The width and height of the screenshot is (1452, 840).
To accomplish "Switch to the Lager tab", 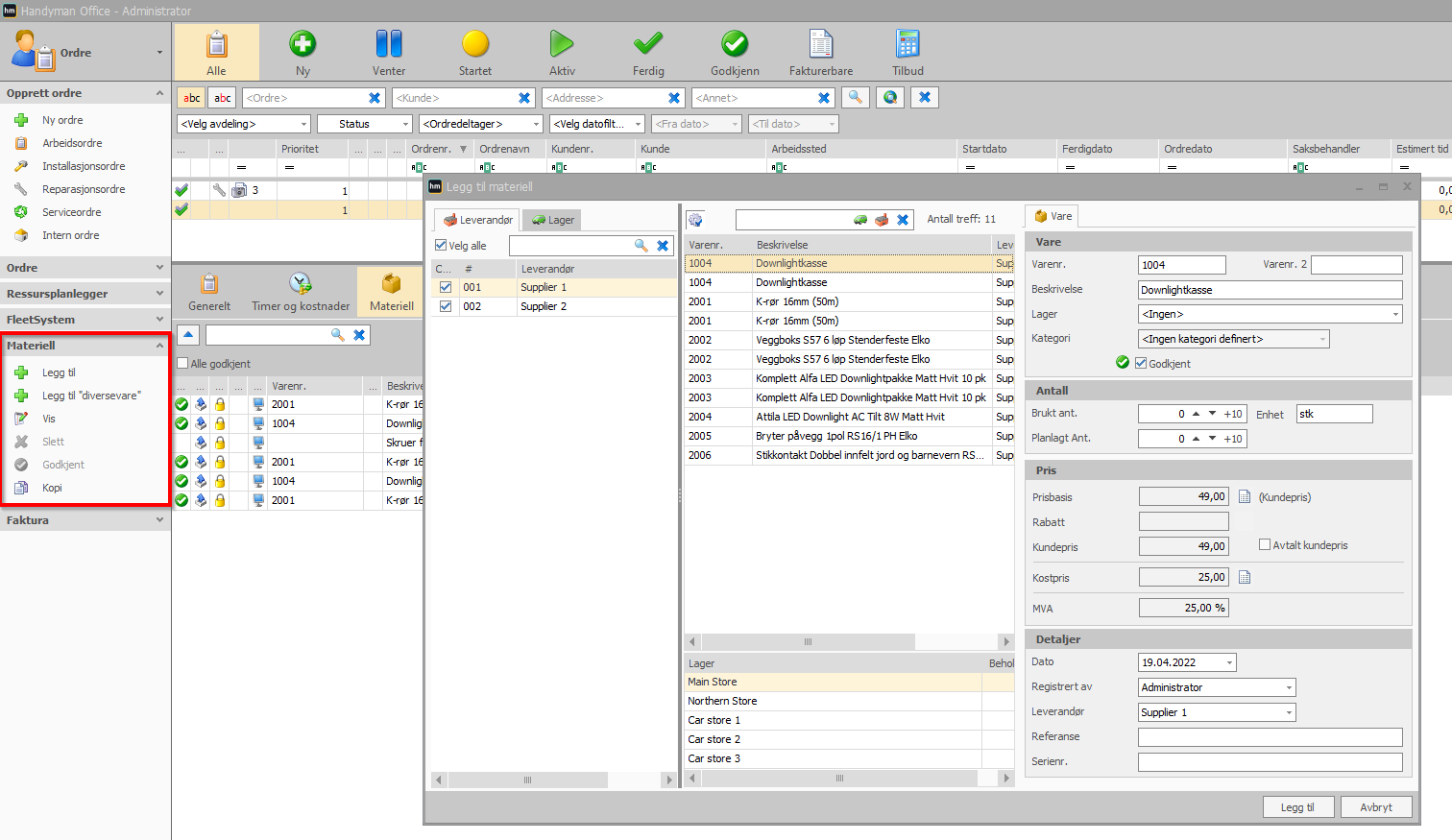I will point(553,220).
